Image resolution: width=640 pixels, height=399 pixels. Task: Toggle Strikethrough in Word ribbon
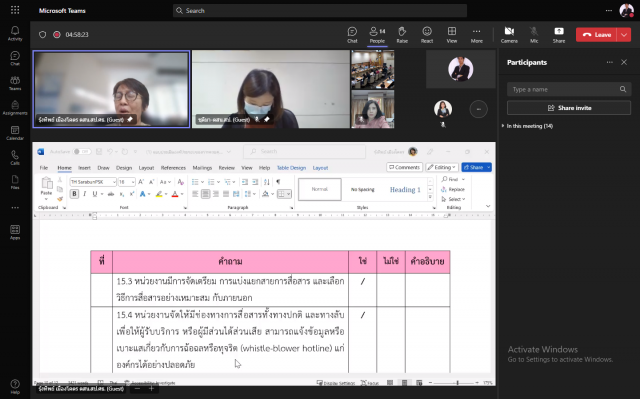[111, 194]
